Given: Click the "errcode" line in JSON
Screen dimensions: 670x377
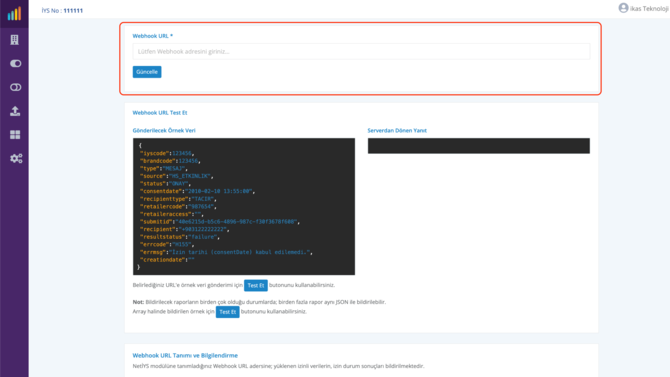Looking at the screenshot, I should pyautogui.click(x=167, y=244).
